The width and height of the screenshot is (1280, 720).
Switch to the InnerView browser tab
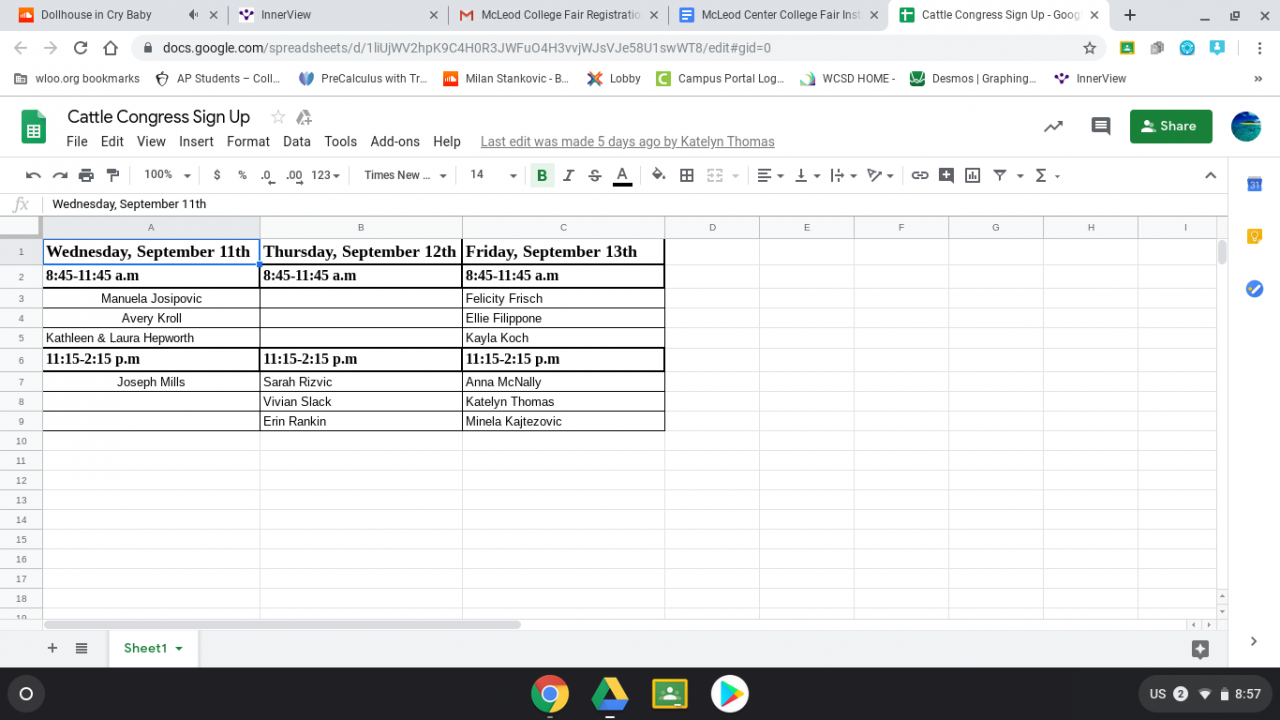335,15
